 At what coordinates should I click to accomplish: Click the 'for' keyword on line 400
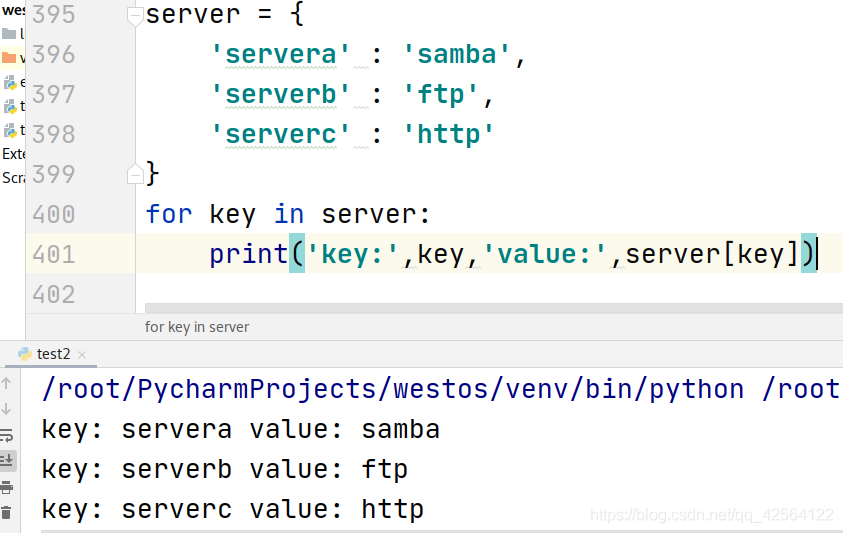click(168, 215)
